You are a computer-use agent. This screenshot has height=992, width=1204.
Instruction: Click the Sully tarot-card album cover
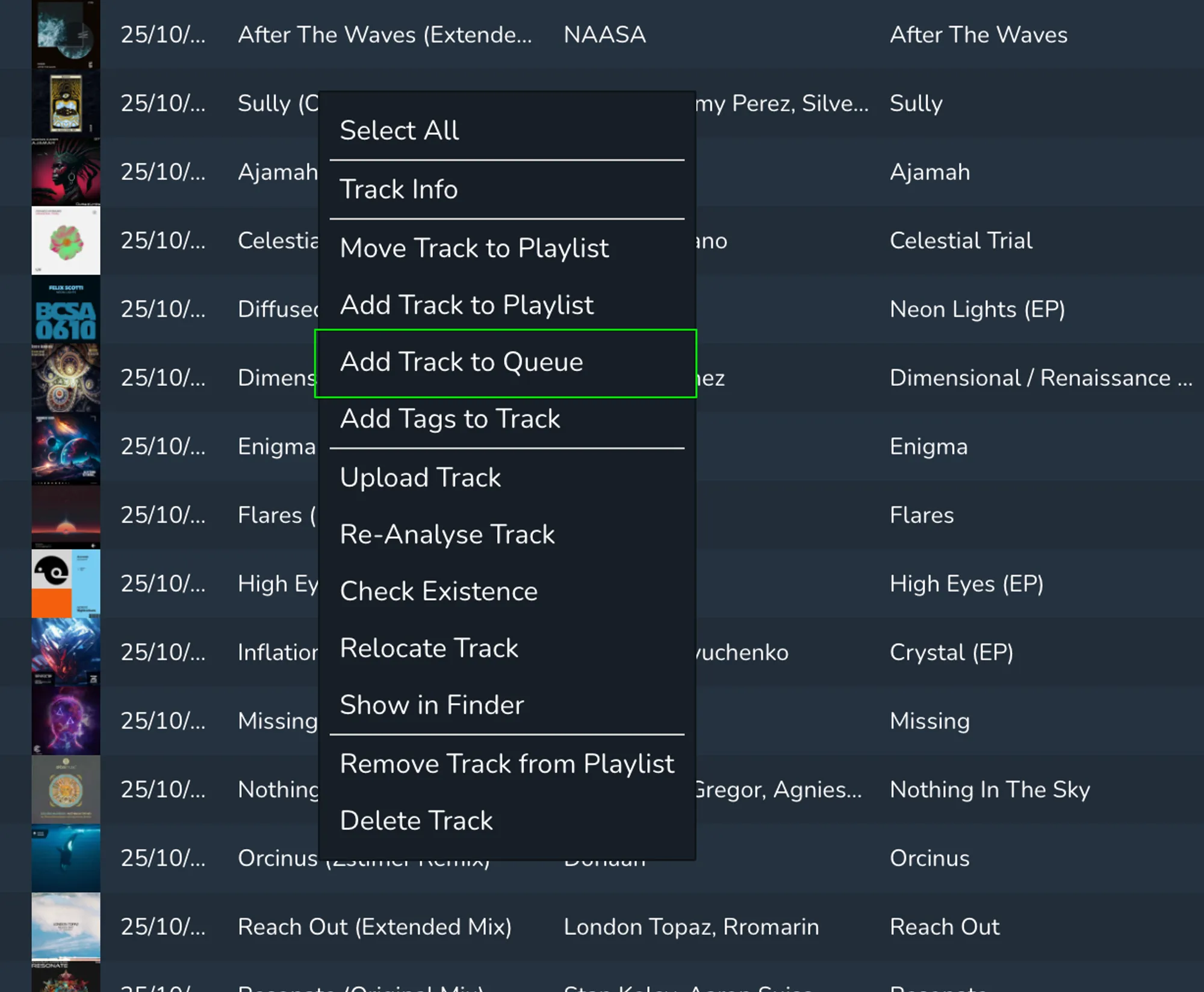click(x=66, y=103)
